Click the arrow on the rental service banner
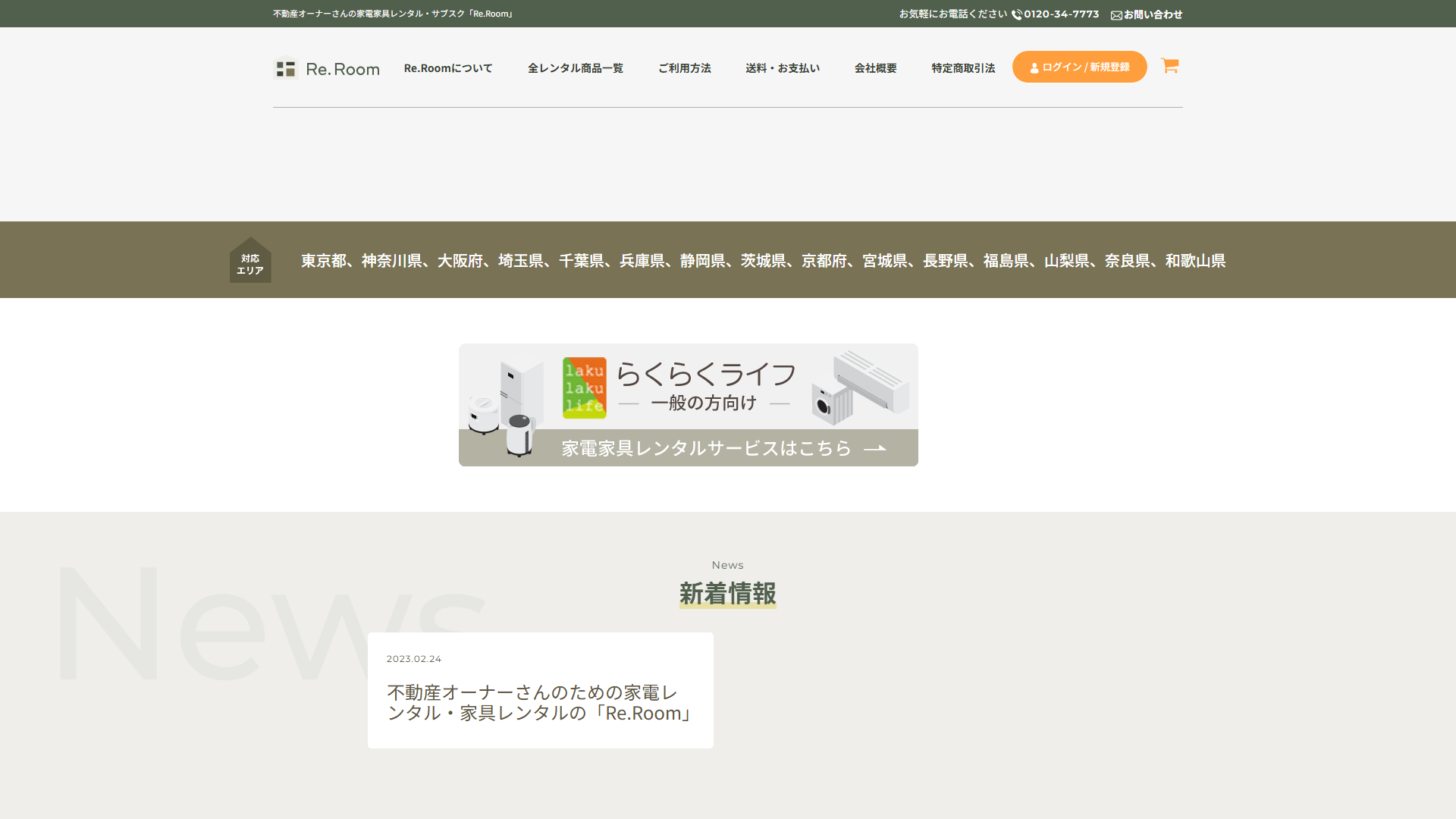Viewport: 1456px width, 819px height. tap(877, 448)
